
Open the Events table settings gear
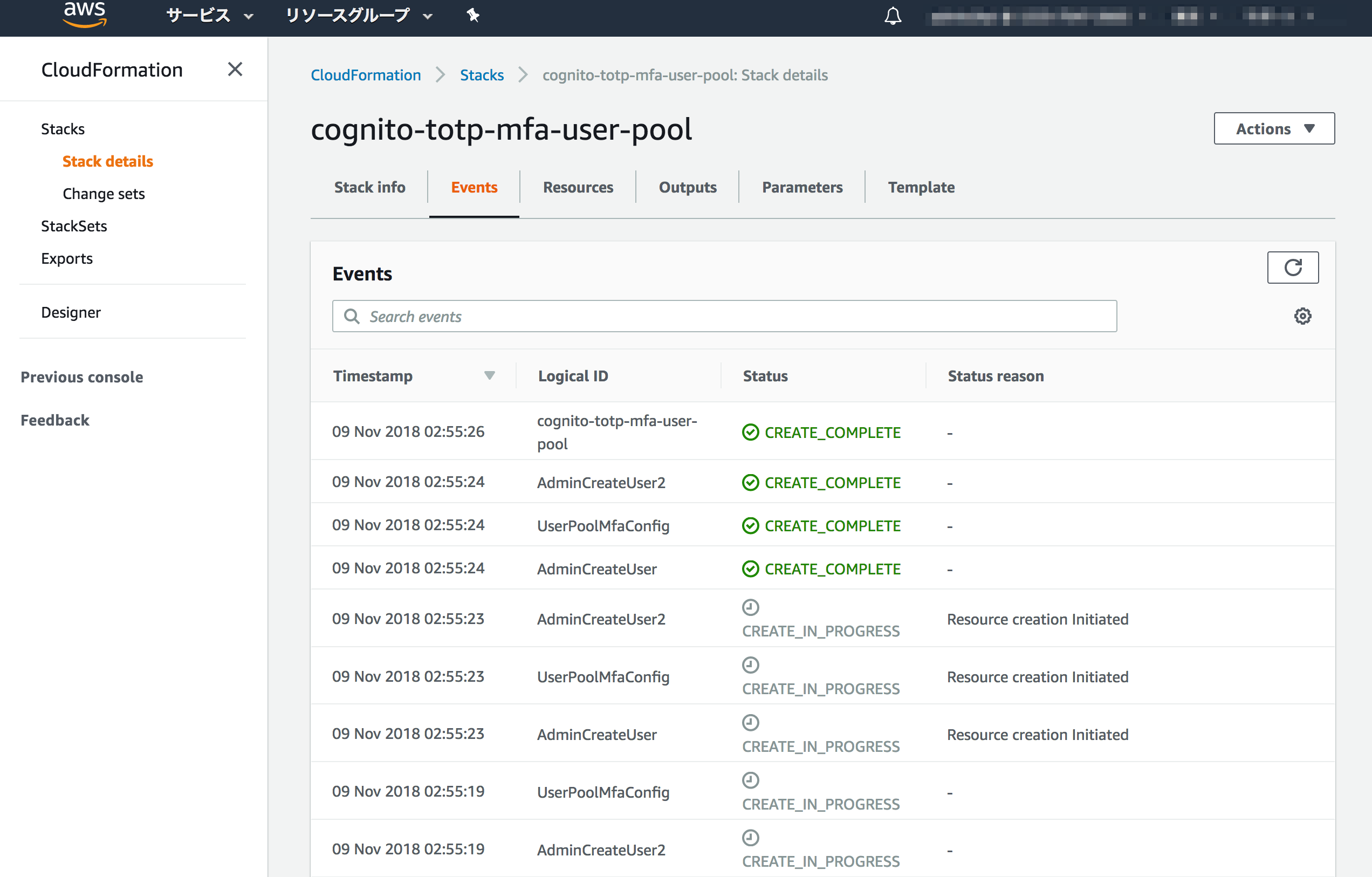[x=1303, y=316]
